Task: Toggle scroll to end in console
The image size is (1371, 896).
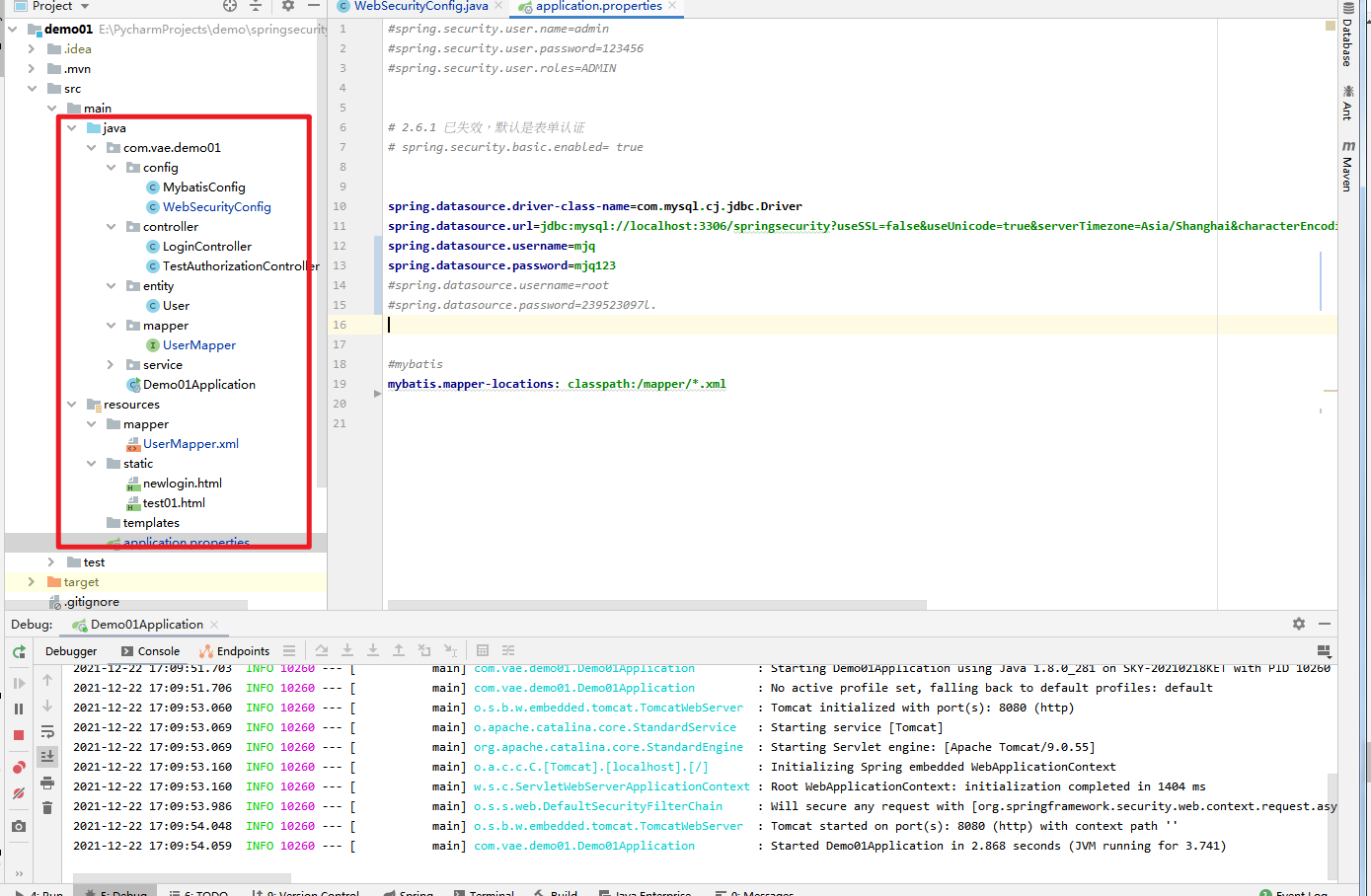Action: pos(45,756)
